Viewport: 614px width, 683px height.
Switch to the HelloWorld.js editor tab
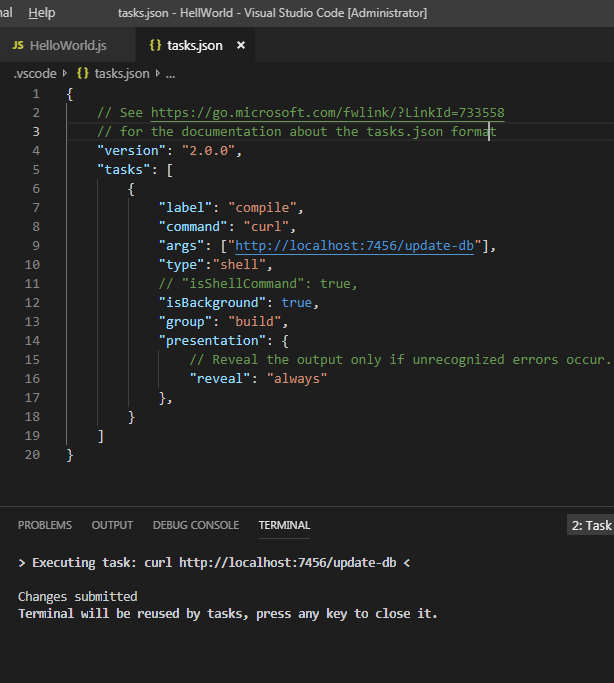pyautogui.click(x=67, y=46)
